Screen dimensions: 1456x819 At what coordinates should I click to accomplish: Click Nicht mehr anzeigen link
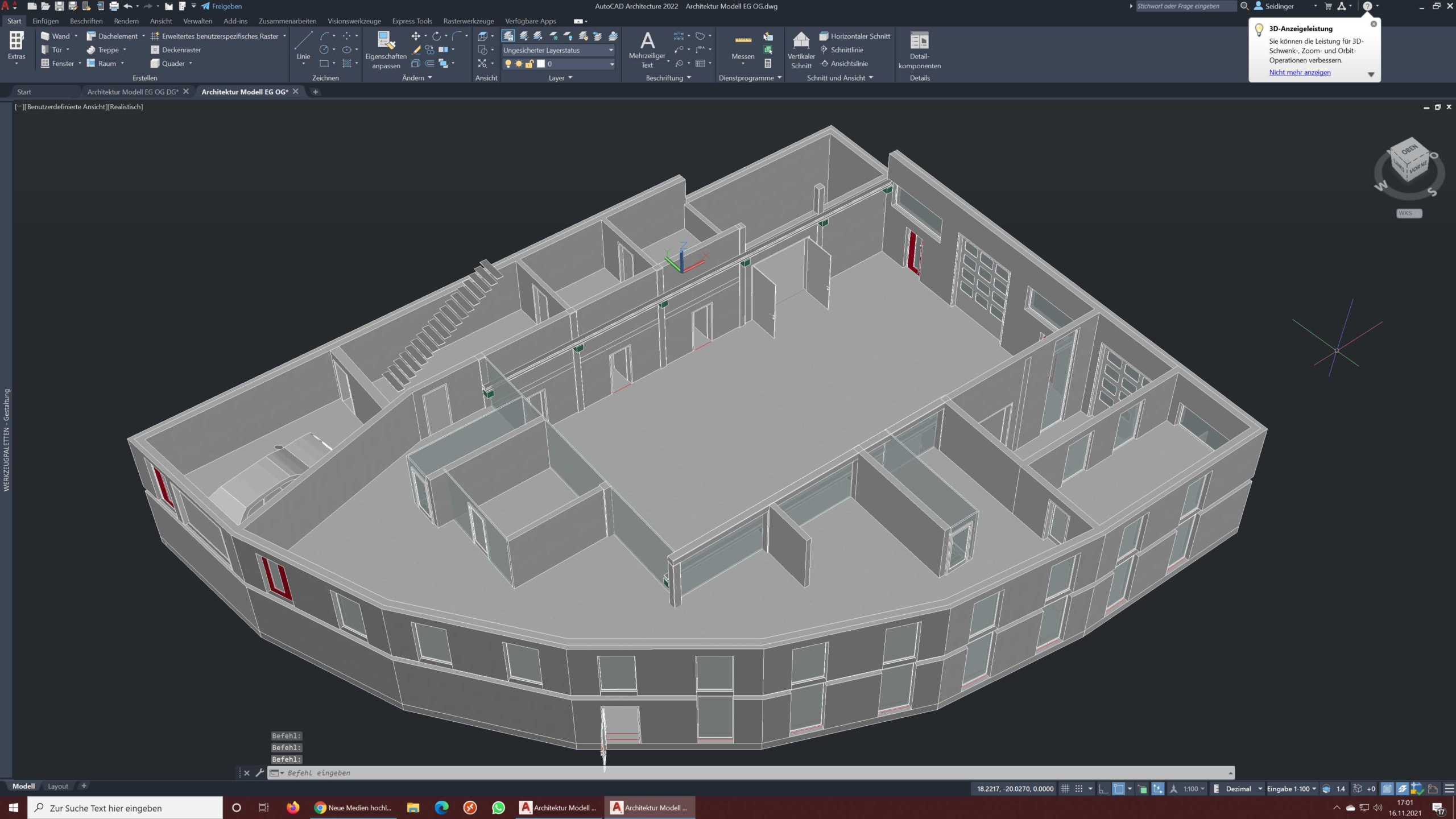[x=1300, y=72]
